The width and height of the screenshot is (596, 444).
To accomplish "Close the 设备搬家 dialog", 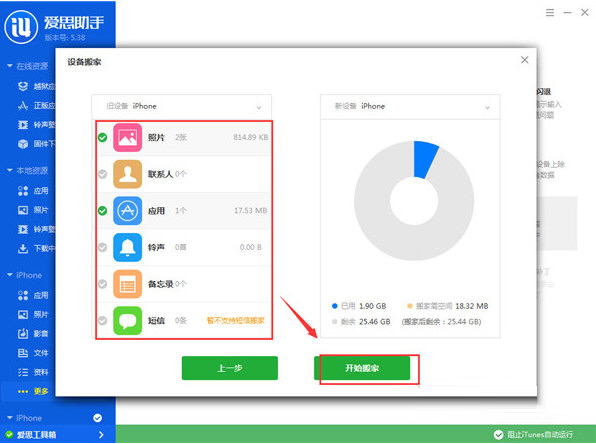I will 525,60.
